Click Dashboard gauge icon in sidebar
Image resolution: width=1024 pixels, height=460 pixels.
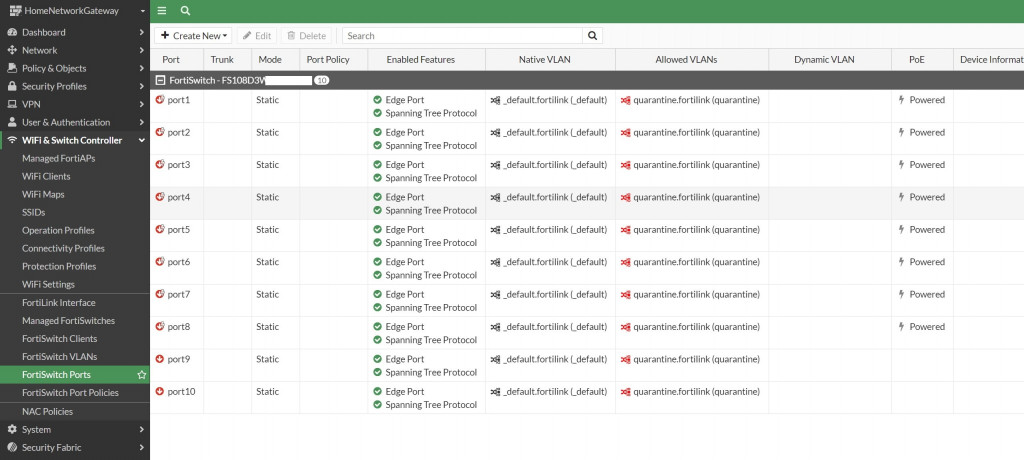pyautogui.click(x=11, y=32)
